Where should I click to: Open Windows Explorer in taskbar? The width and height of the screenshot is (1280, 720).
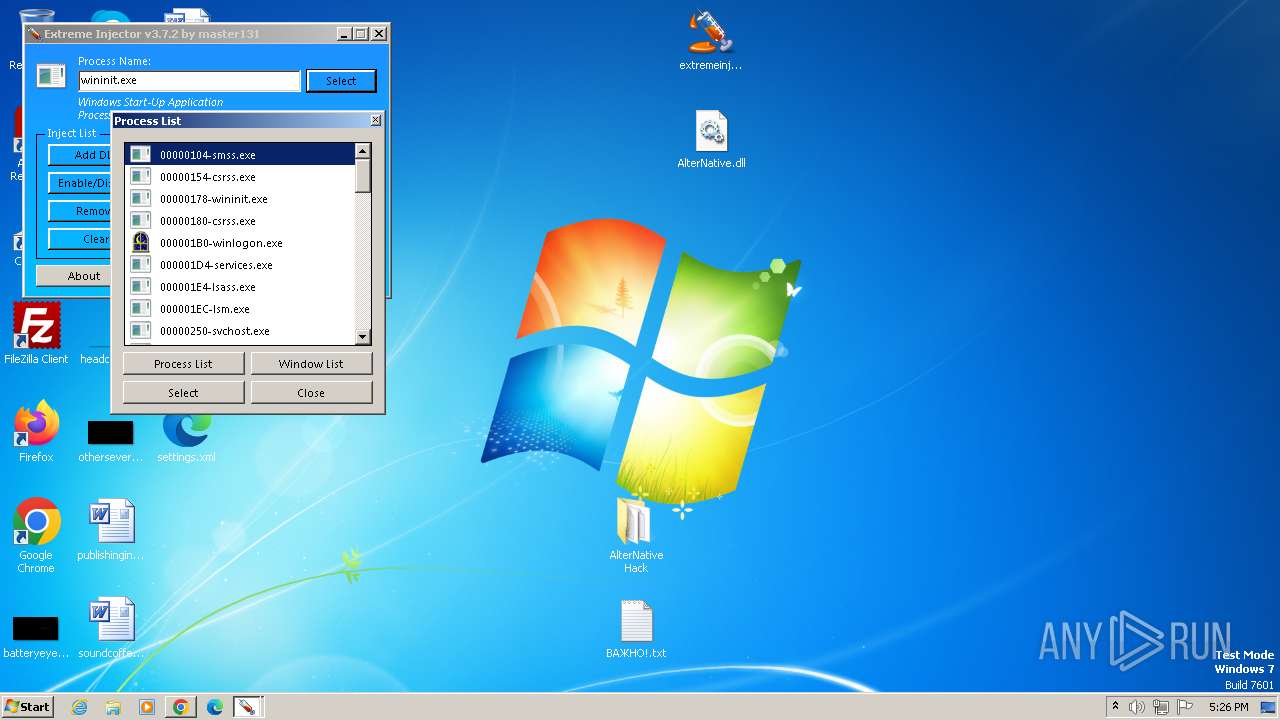(x=113, y=707)
